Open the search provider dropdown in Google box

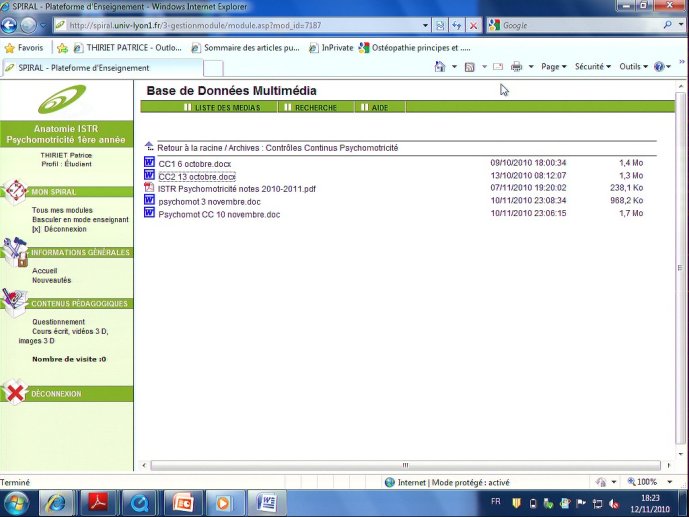pos(681,25)
